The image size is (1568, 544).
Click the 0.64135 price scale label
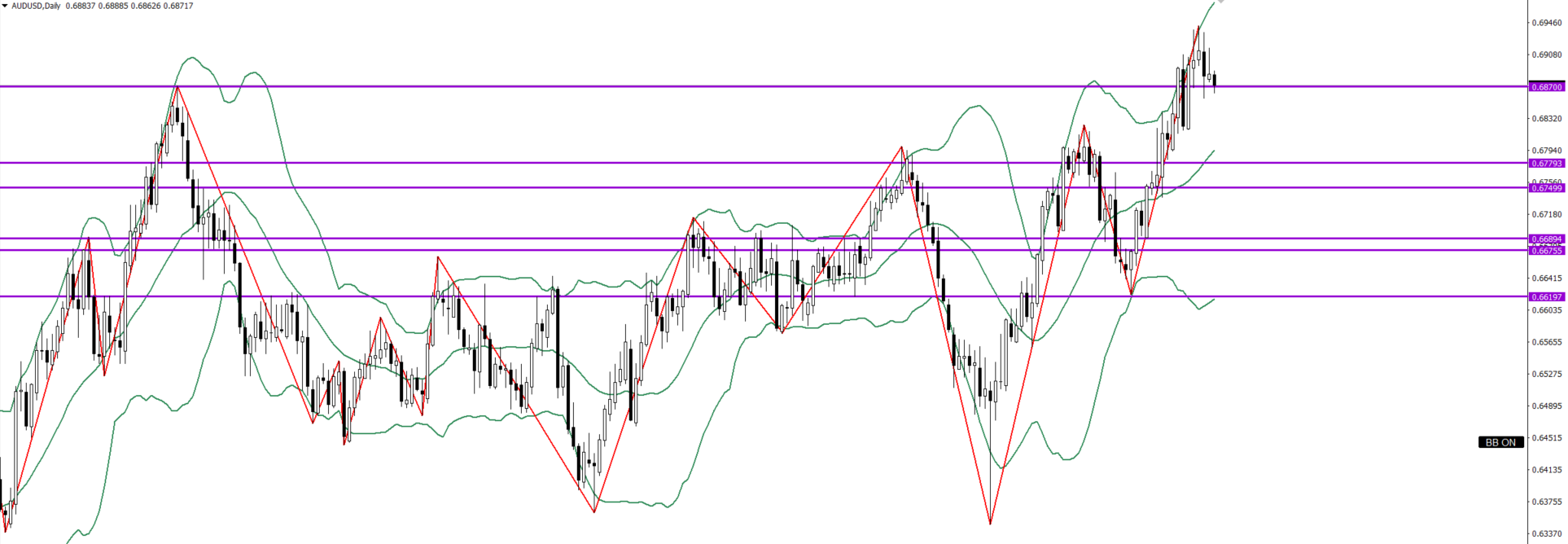point(1546,470)
